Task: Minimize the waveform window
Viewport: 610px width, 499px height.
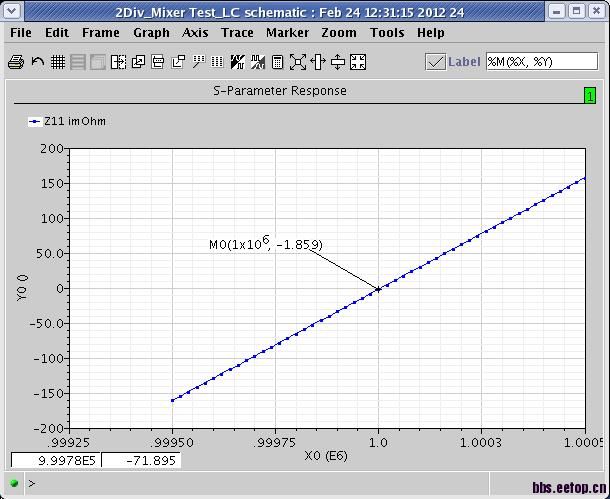Action: coord(557,11)
